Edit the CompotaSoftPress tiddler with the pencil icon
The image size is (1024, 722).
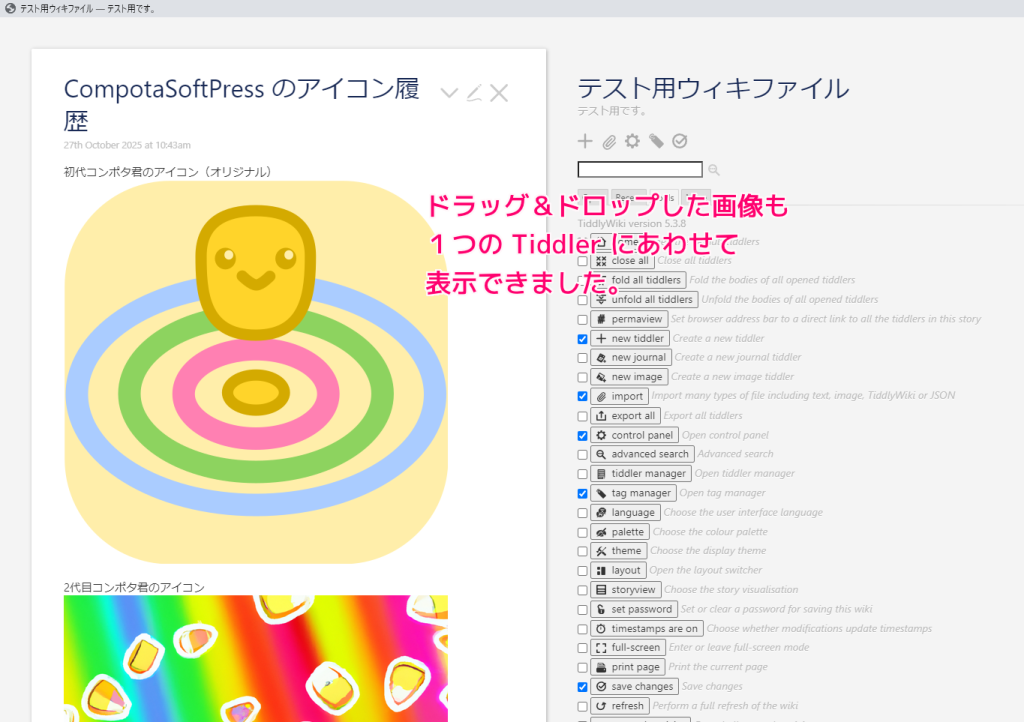(473, 92)
